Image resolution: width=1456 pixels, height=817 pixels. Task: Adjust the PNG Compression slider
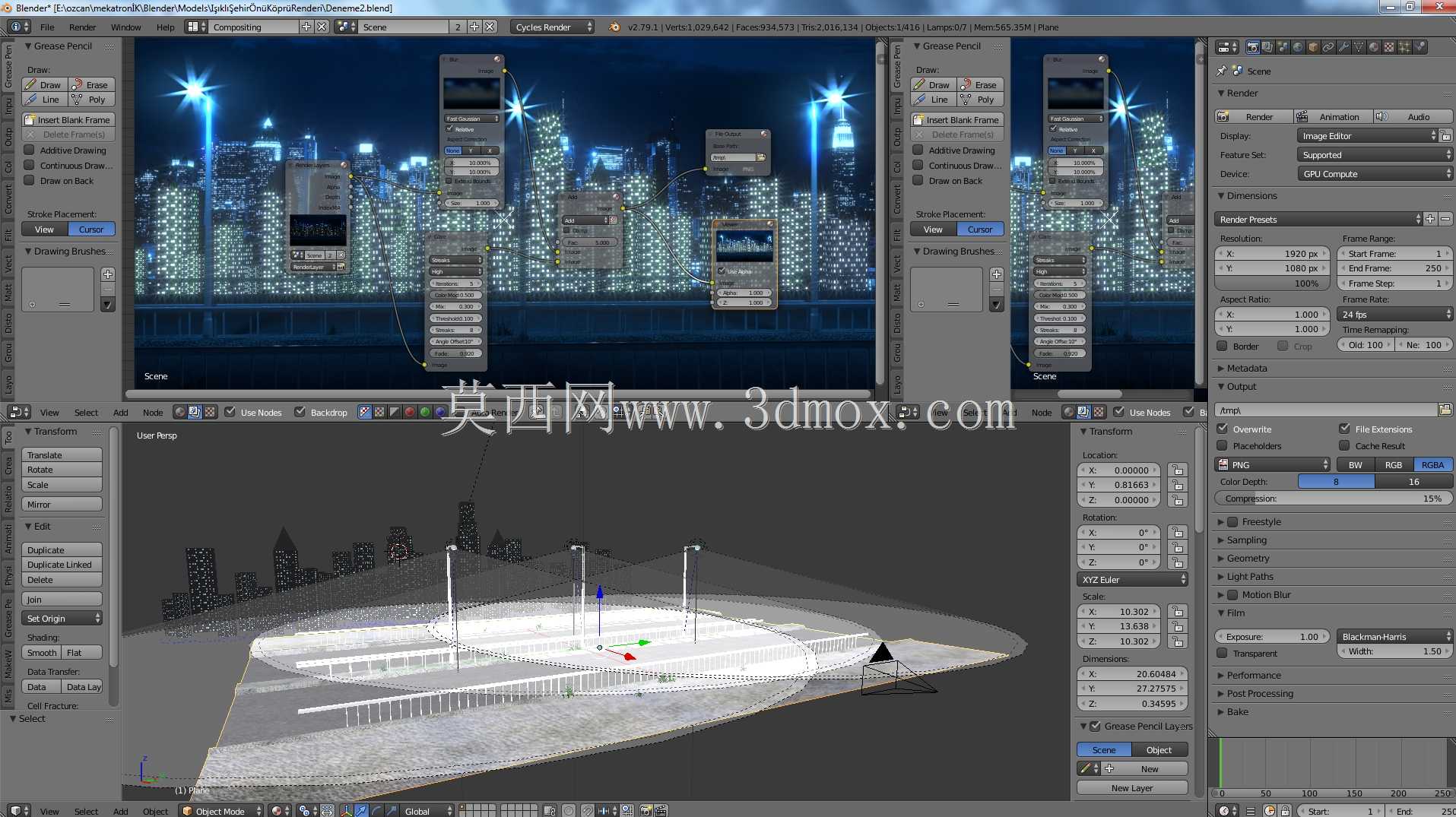[1334, 499]
